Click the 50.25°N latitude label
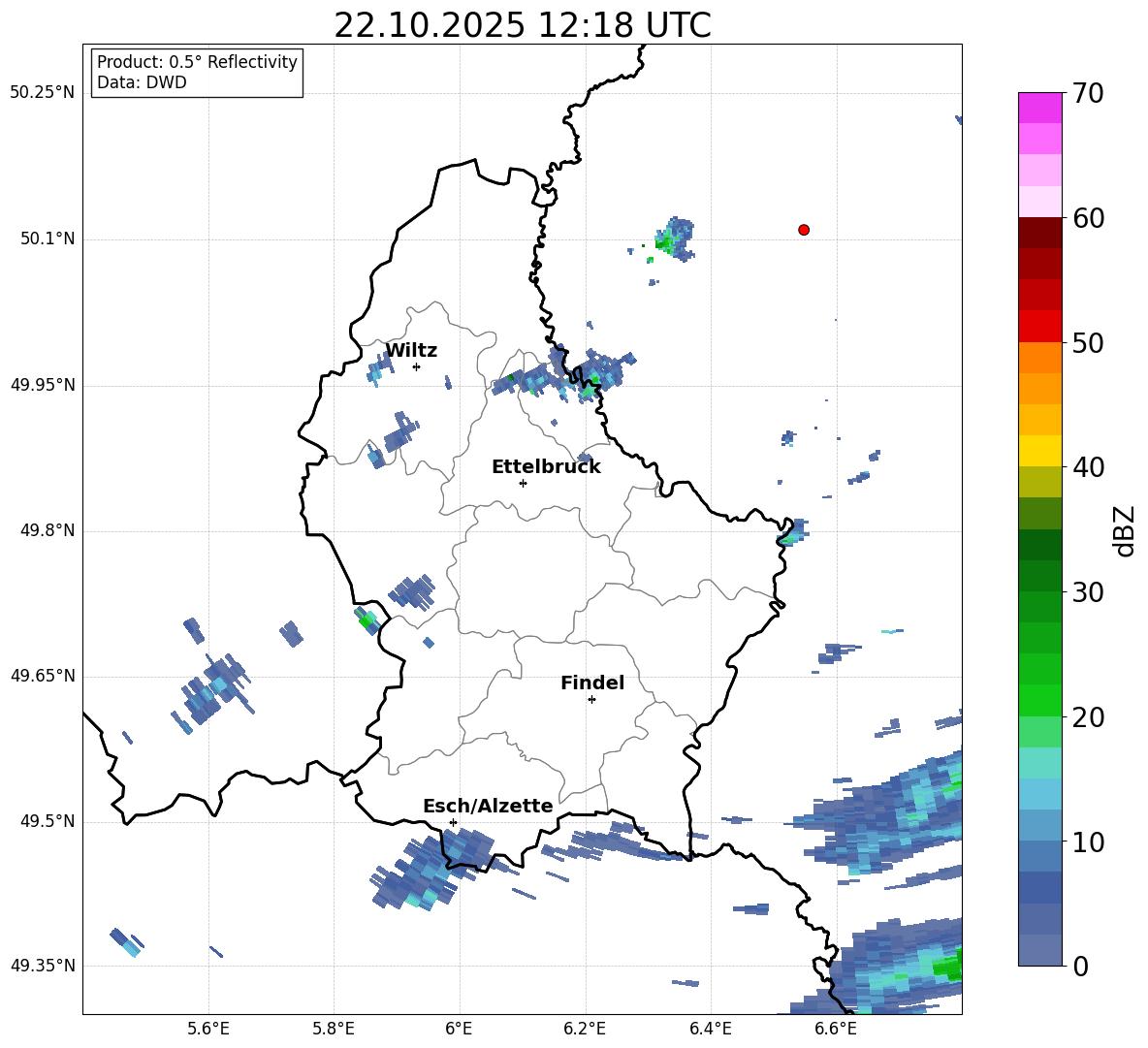 (43, 93)
